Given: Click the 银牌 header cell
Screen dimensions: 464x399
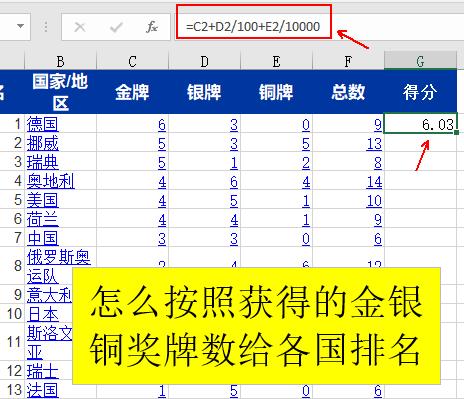Looking at the screenshot, I should 204,92.
